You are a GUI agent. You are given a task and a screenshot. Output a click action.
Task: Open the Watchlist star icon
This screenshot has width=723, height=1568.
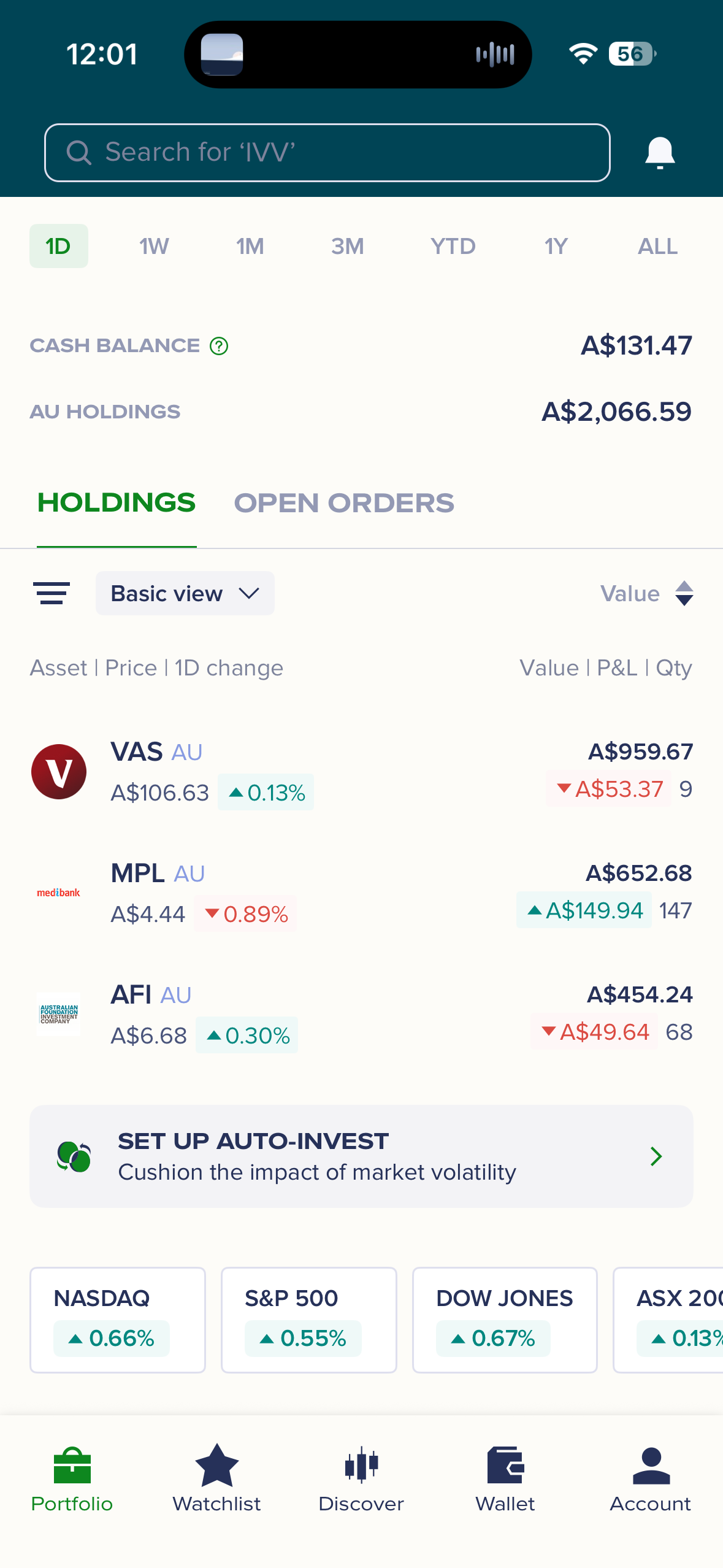(216, 1465)
